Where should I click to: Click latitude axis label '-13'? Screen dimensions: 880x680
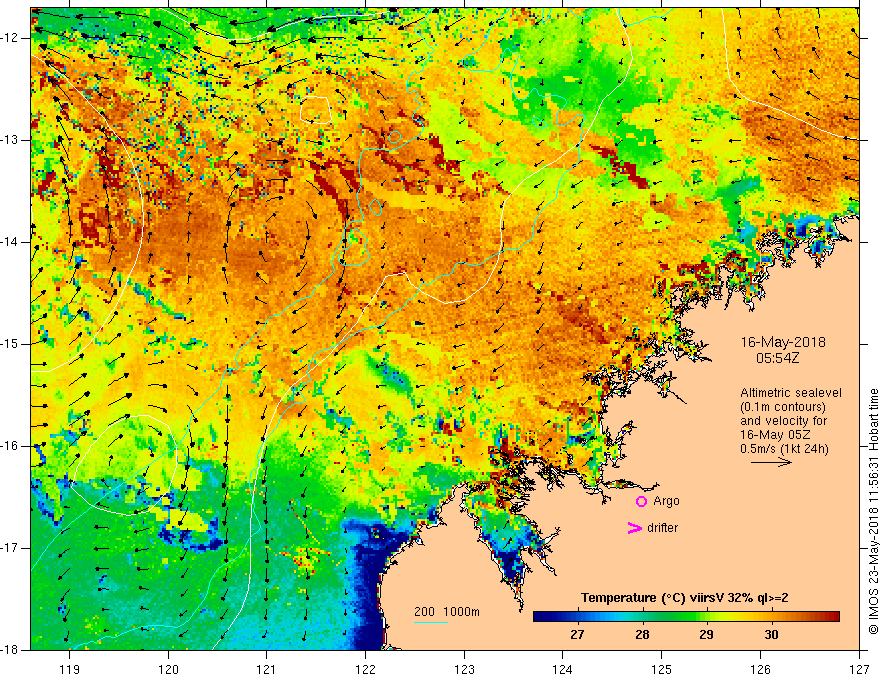click(x=10, y=140)
